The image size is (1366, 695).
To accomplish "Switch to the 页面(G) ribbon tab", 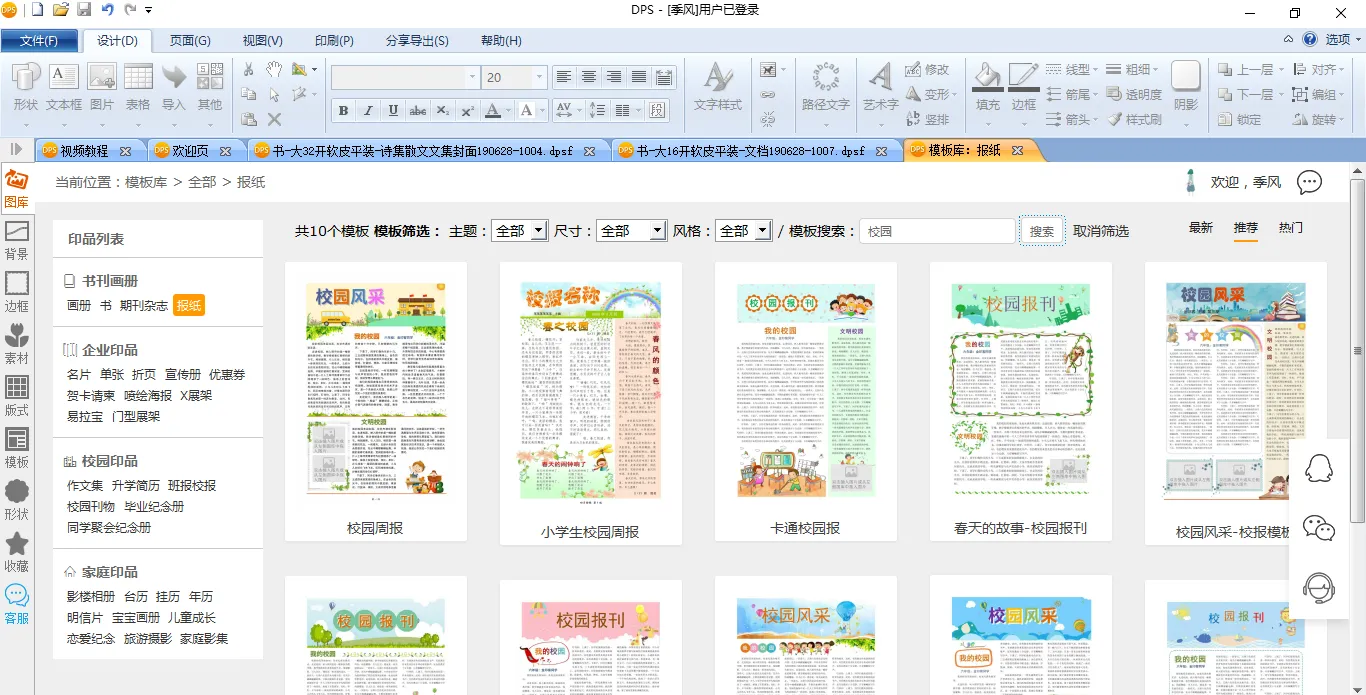I will [190, 41].
